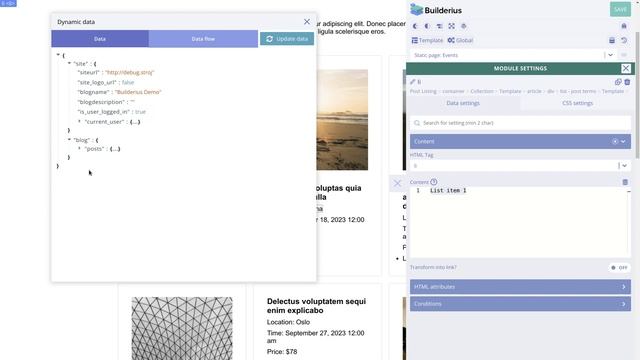640x360 pixels.
Task: Expand the "current_user" JSON node
Action: point(80,121)
